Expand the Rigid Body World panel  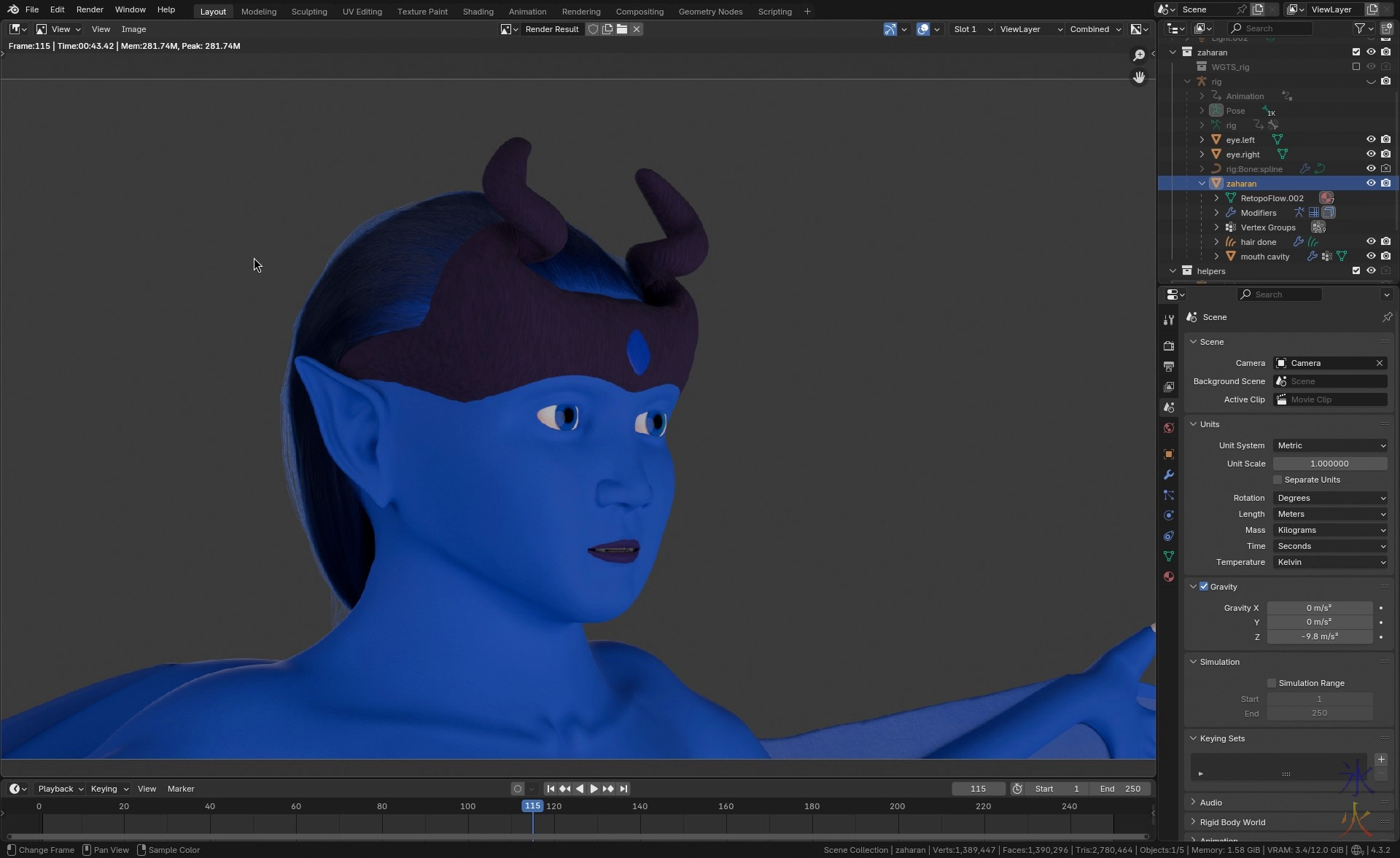coord(1232,822)
